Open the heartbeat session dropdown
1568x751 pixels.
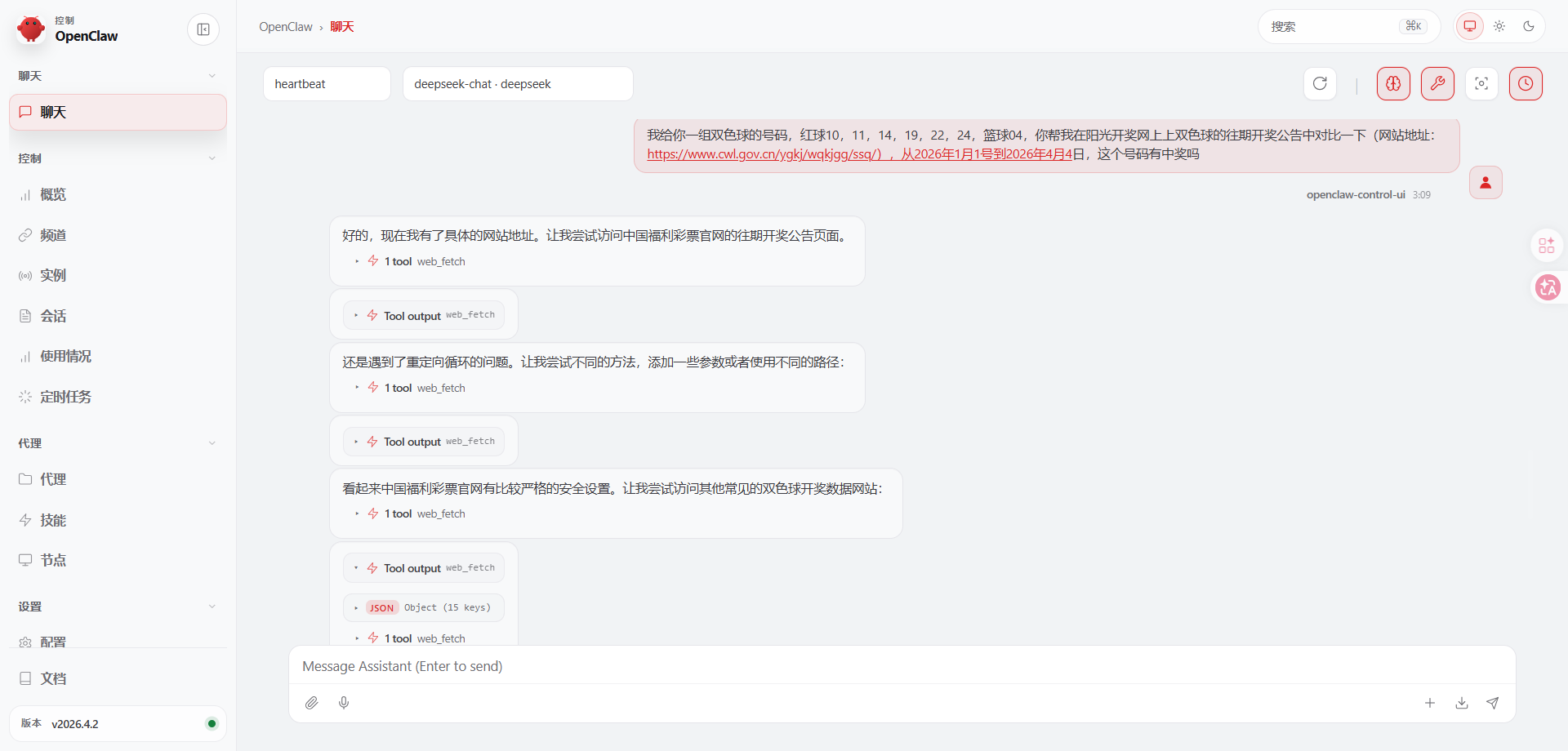327,84
